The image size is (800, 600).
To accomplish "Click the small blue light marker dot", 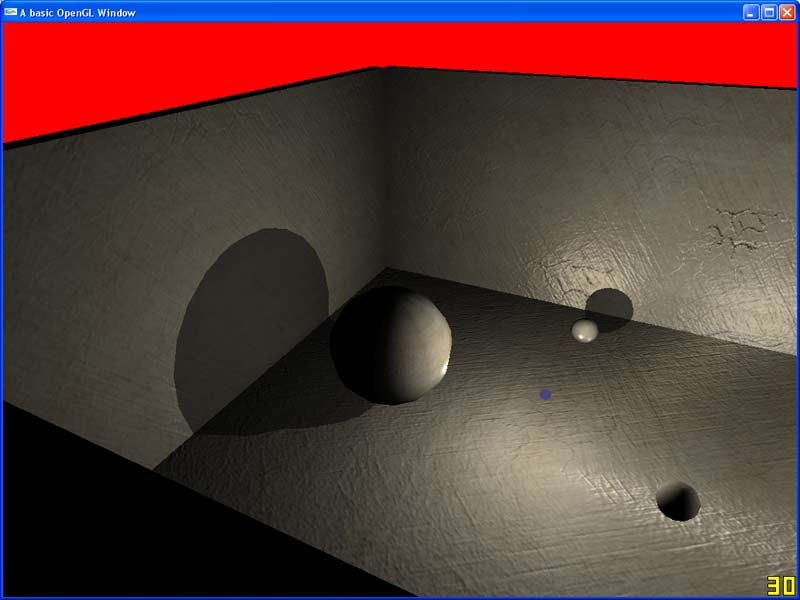I will (x=545, y=394).
